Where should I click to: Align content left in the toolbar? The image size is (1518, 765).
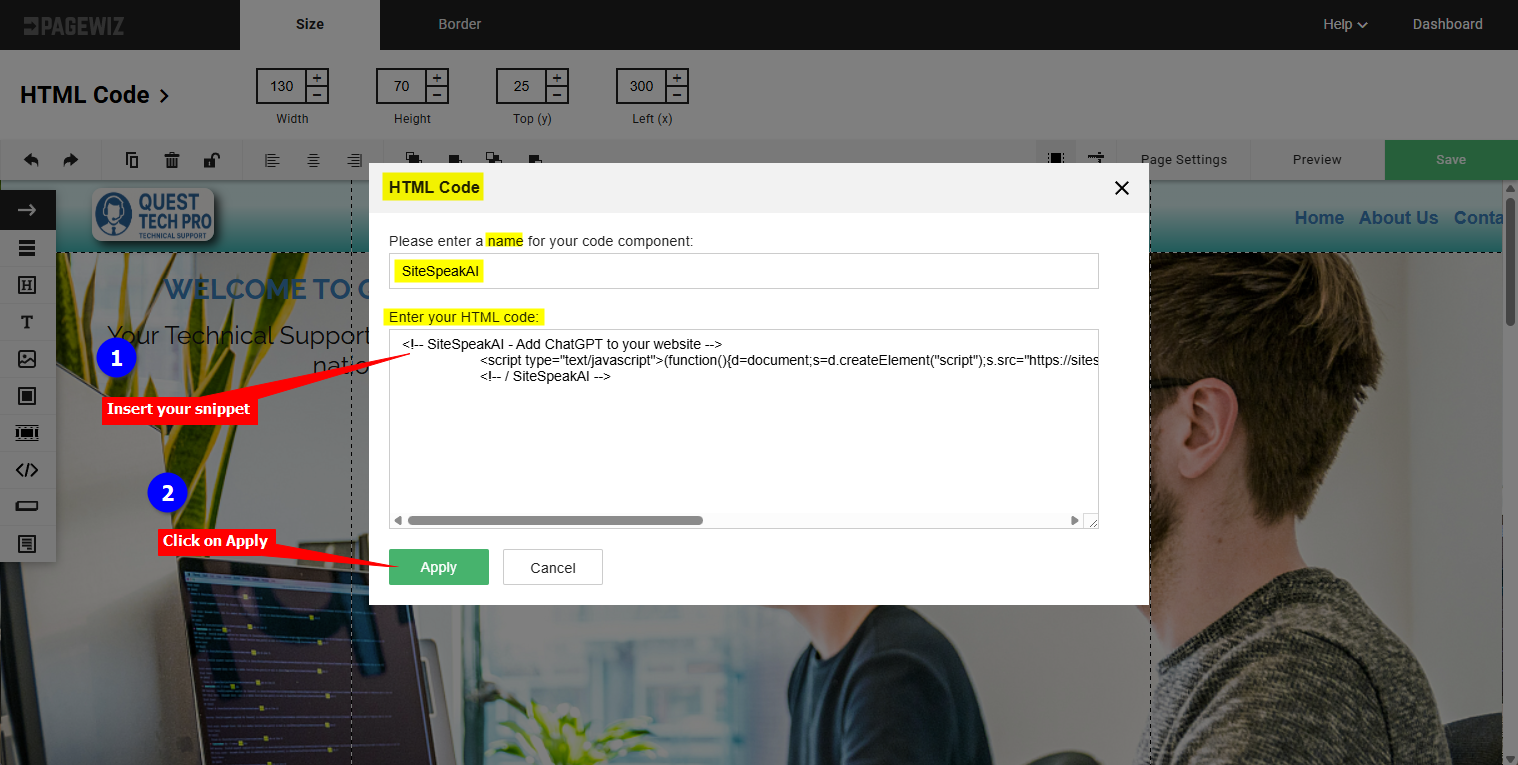point(273,160)
